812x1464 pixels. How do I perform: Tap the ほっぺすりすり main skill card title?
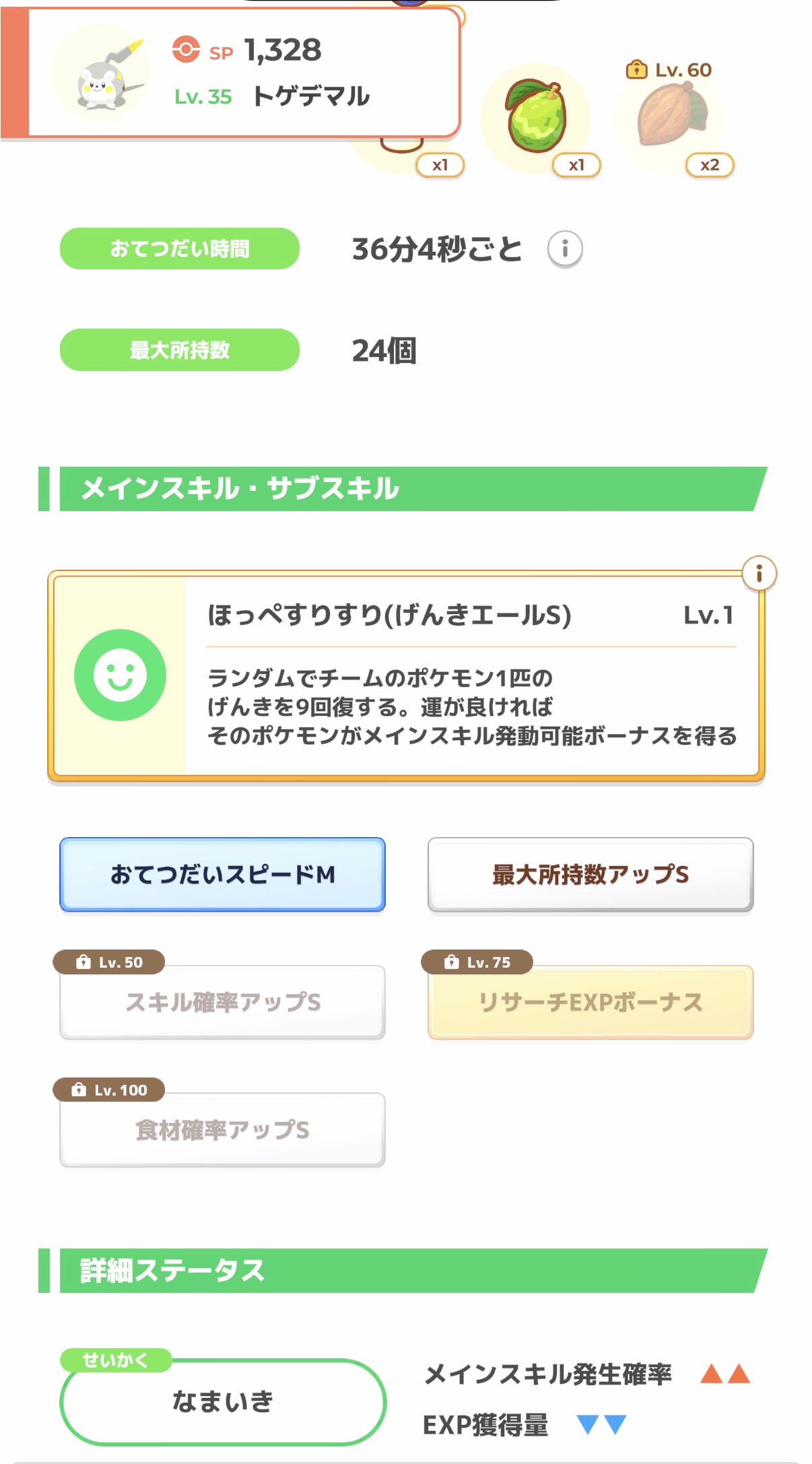(389, 615)
